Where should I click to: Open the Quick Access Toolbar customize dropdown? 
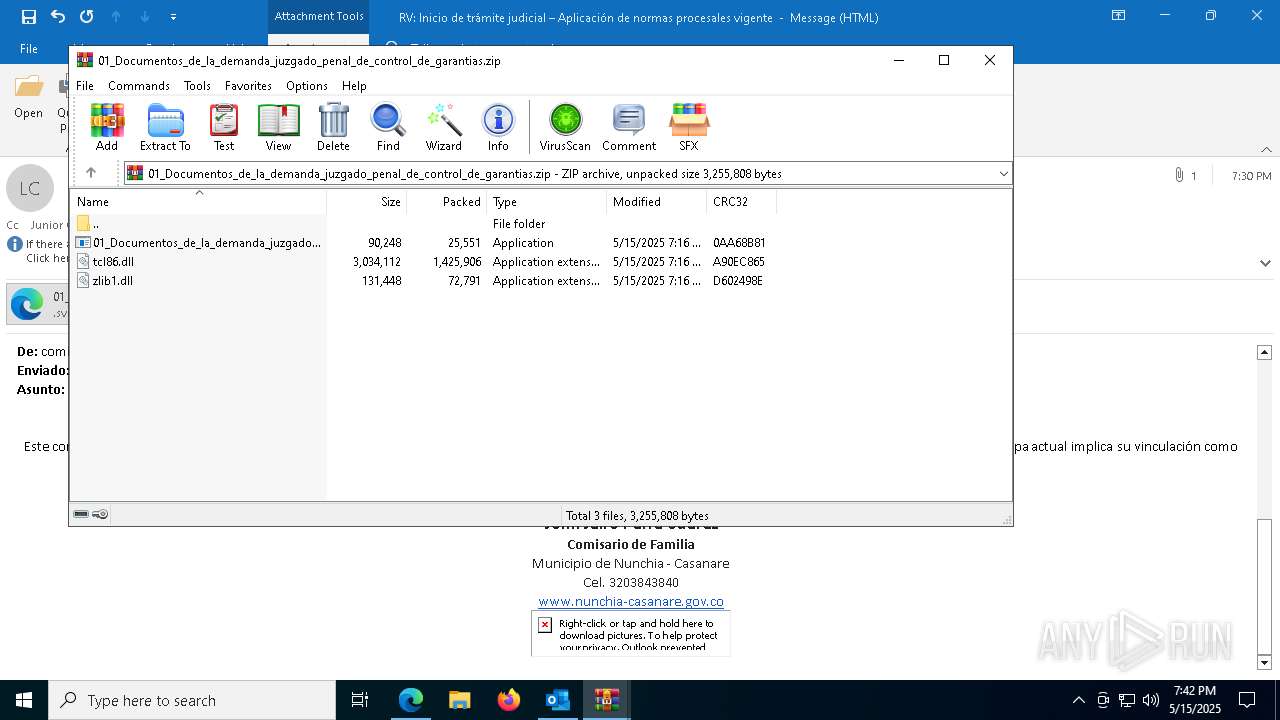[174, 17]
